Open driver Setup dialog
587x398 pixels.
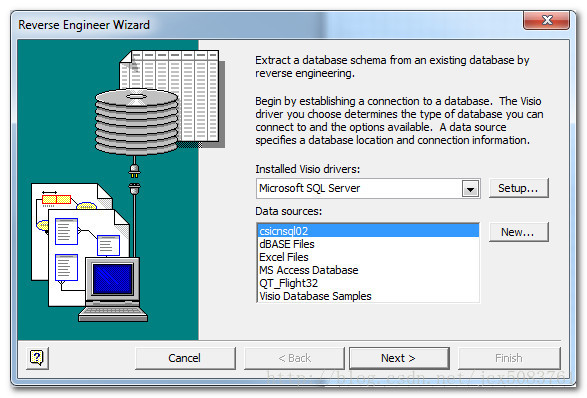[x=518, y=188]
